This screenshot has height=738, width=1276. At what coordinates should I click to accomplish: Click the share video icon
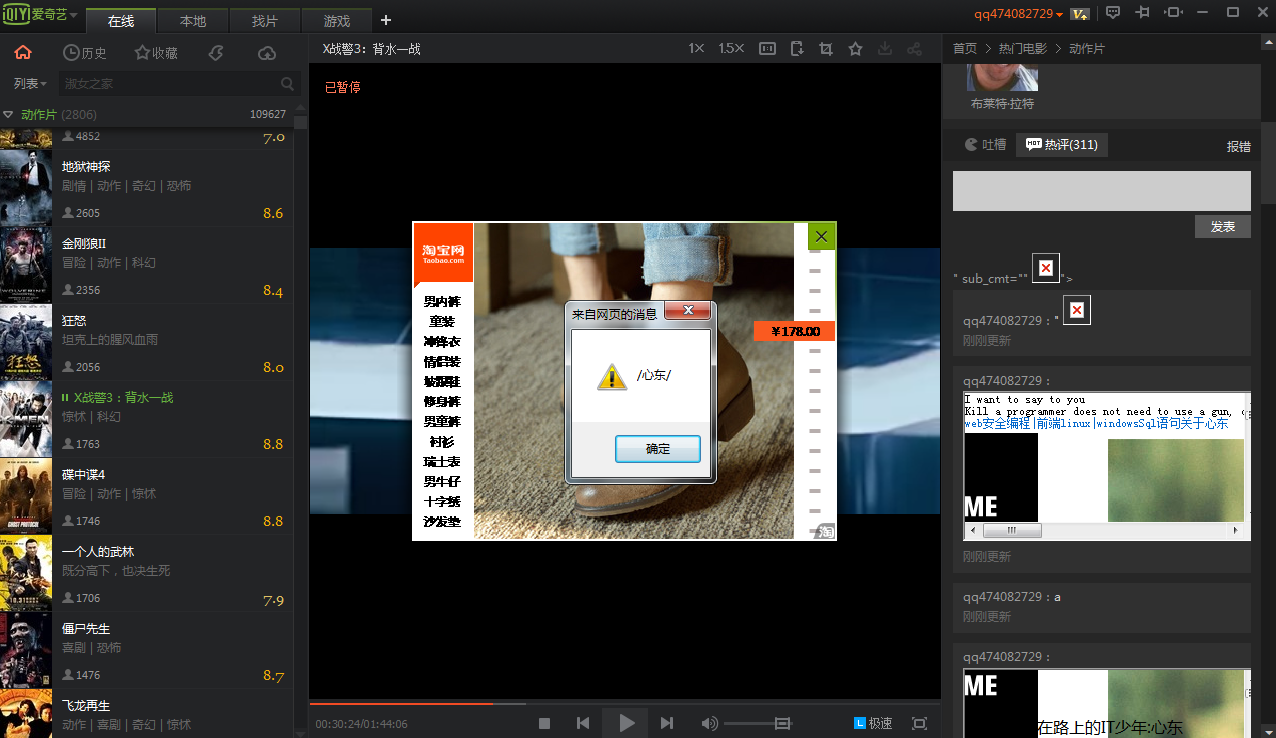click(x=914, y=48)
